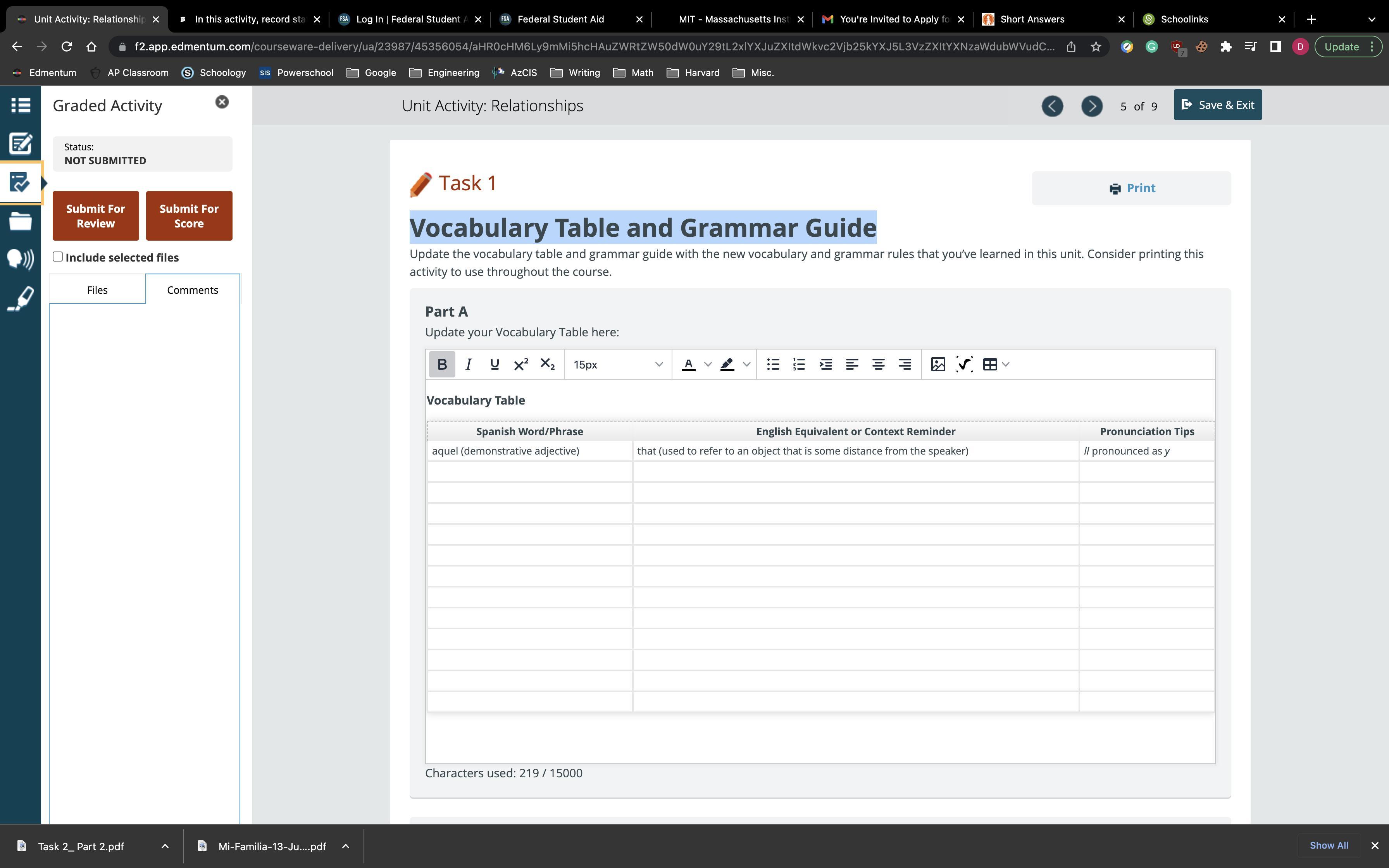Open the math equation editor icon
Screen dimensions: 1389x868
click(x=964, y=365)
